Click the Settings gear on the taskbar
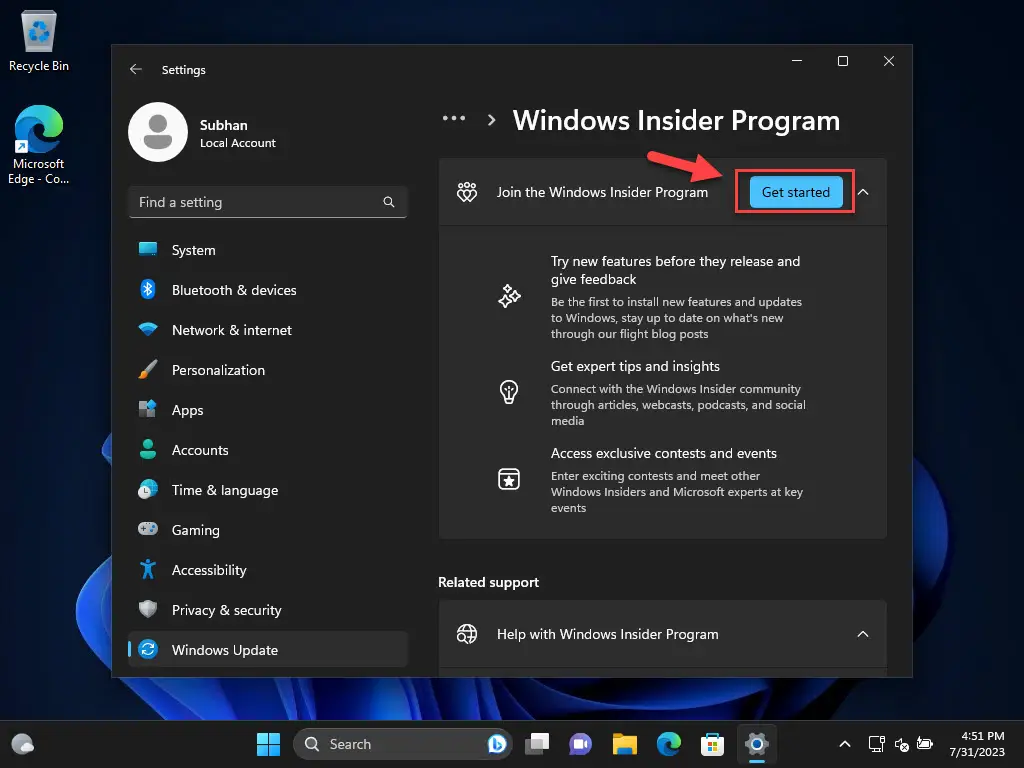 (756, 744)
